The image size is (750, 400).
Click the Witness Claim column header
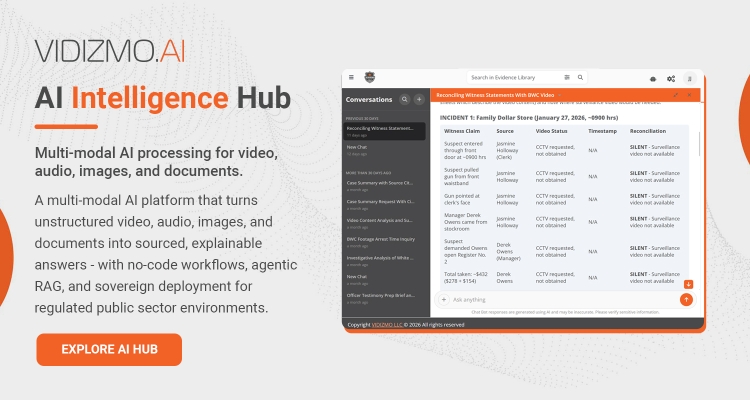coord(462,131)
